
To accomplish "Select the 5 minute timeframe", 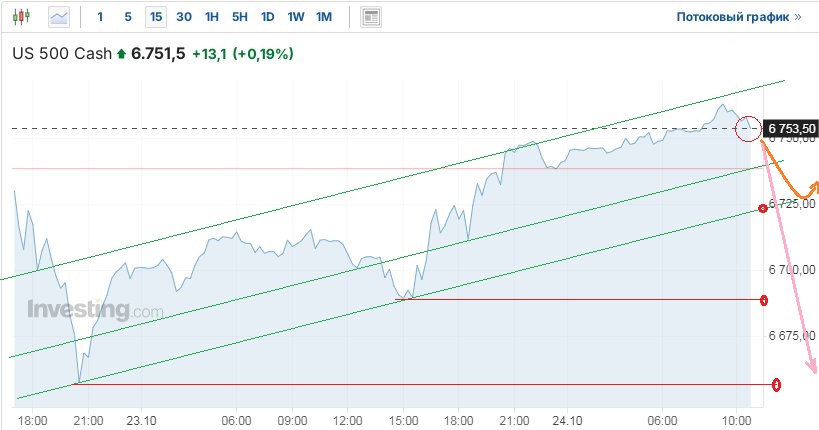I will 127,17.
